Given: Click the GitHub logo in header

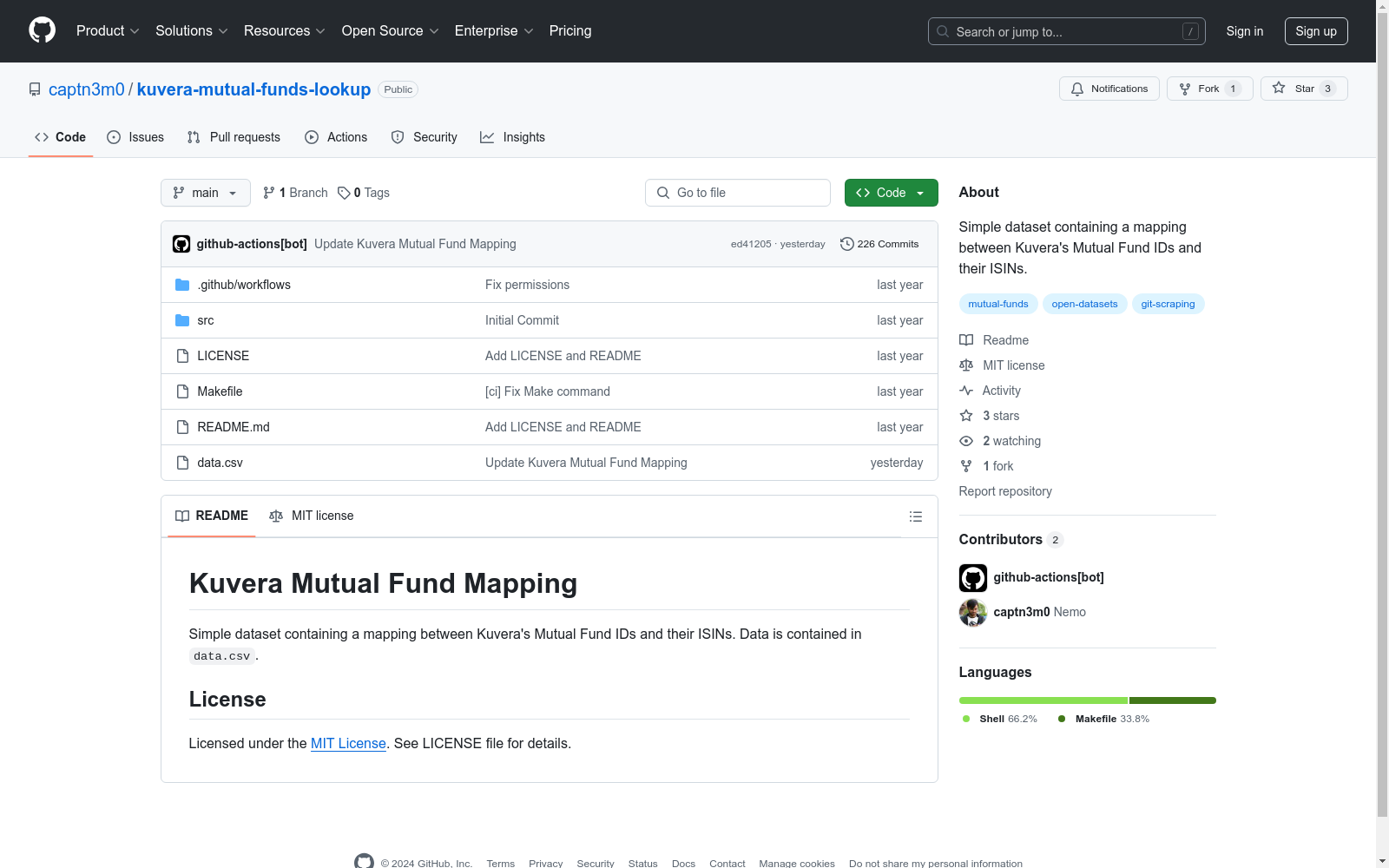Looking at the screenshot, I should tap(42, 30).
